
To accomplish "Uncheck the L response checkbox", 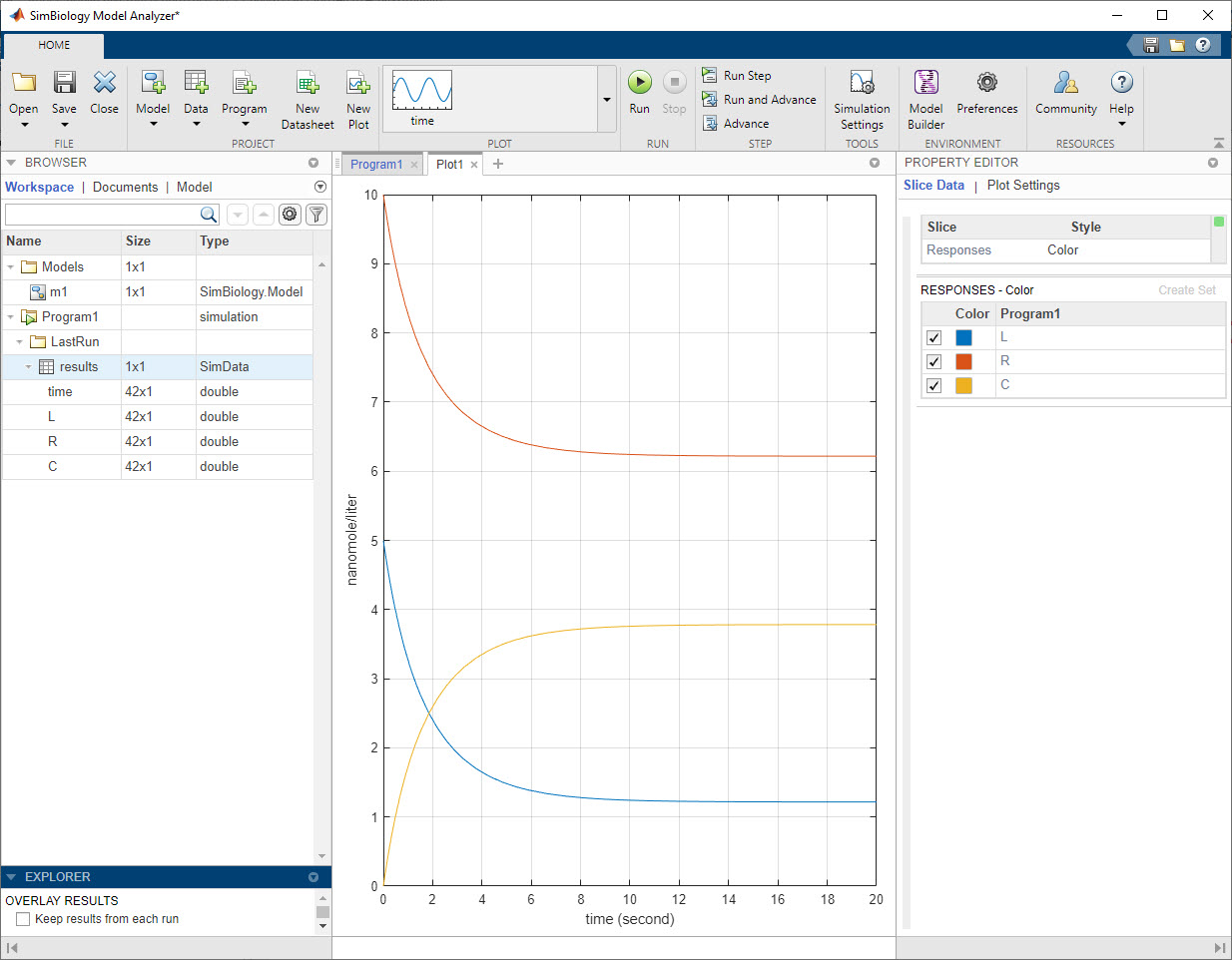I will point(933,338).
